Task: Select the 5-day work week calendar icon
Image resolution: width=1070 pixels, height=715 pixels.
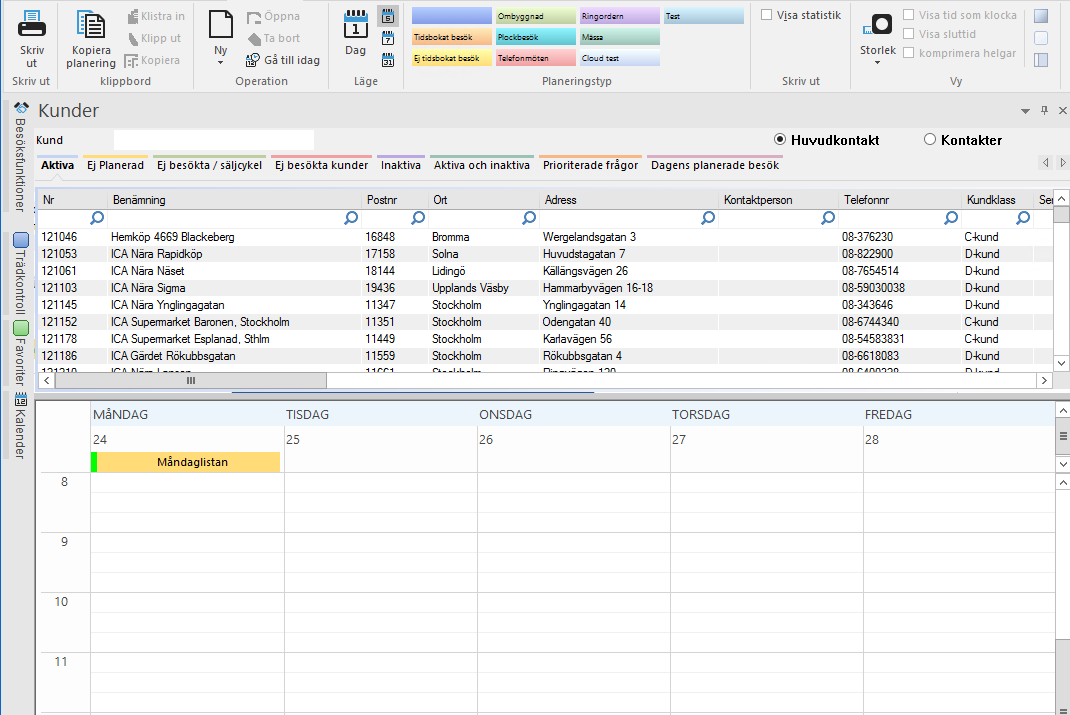Action: tap(388, 16)
